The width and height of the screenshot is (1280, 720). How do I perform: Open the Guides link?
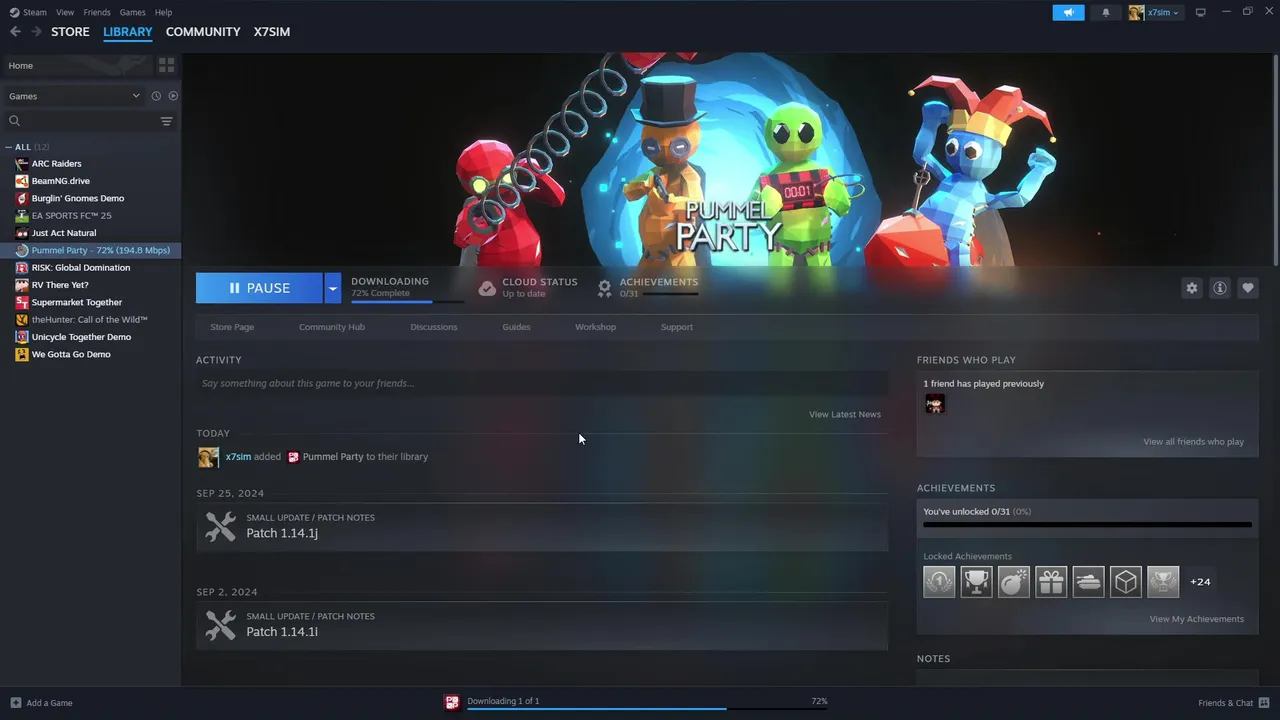coord(516,327)
